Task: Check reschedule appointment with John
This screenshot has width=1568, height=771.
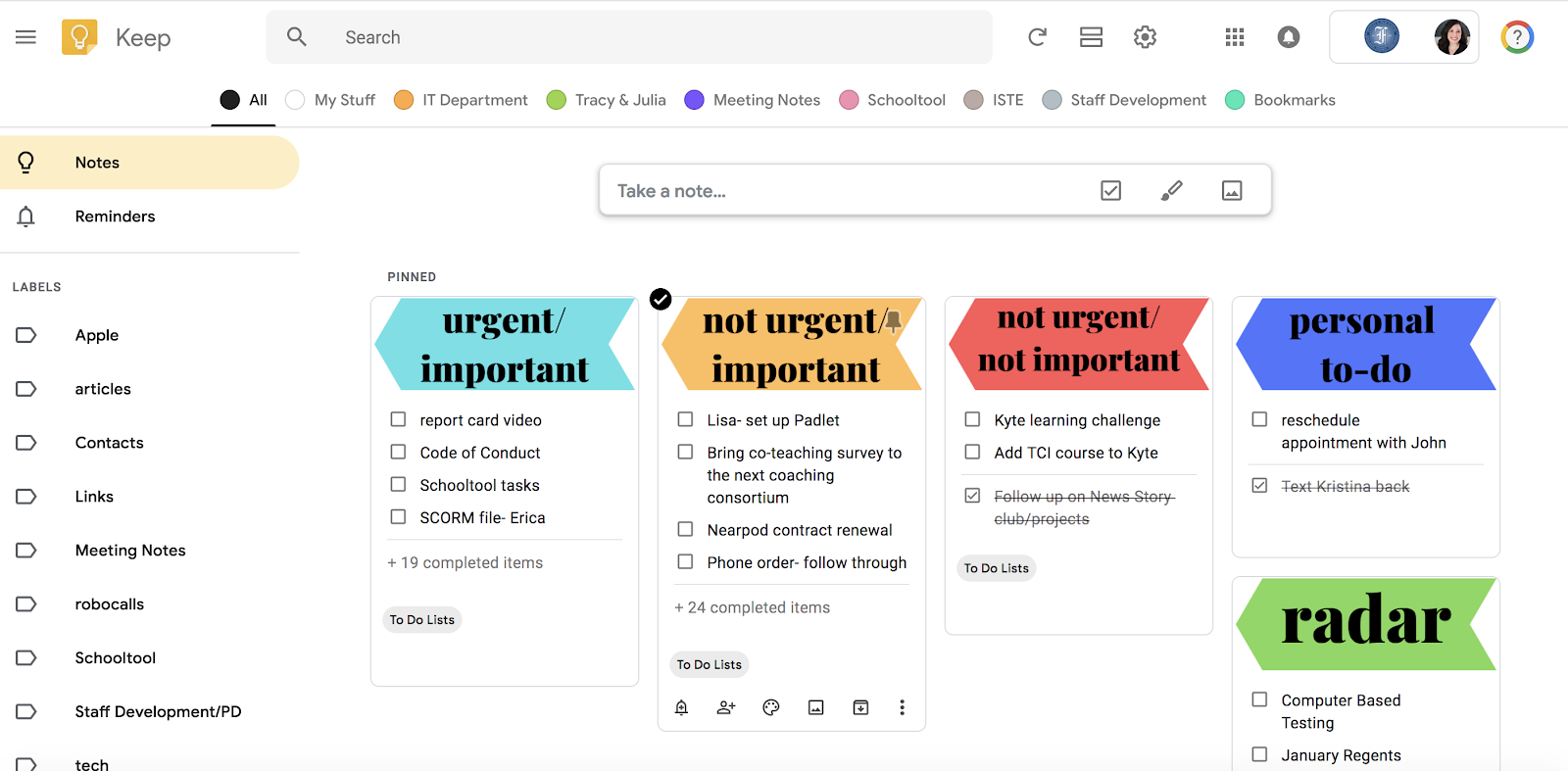Action: click(1259, 419)
